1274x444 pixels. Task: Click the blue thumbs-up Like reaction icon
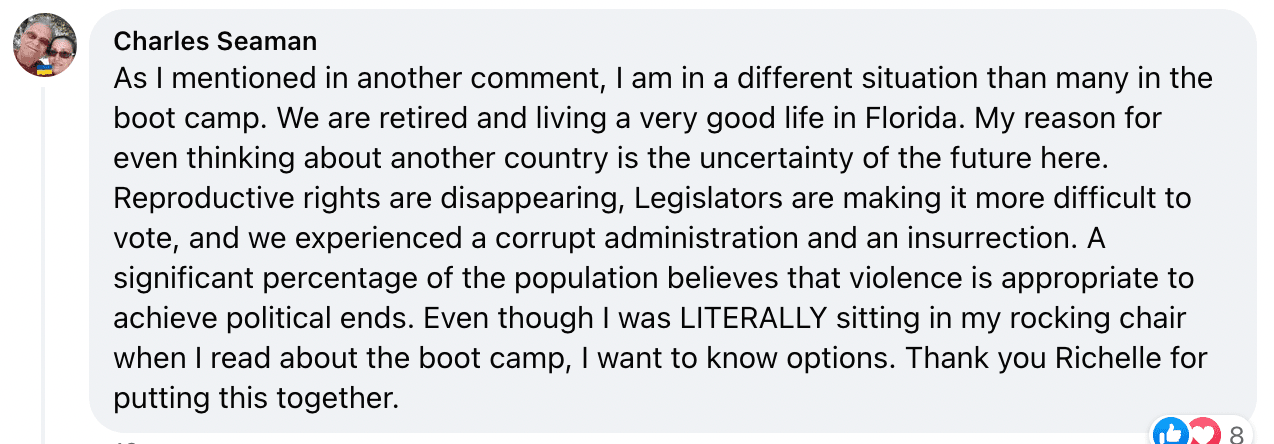tap(1170, 432)
